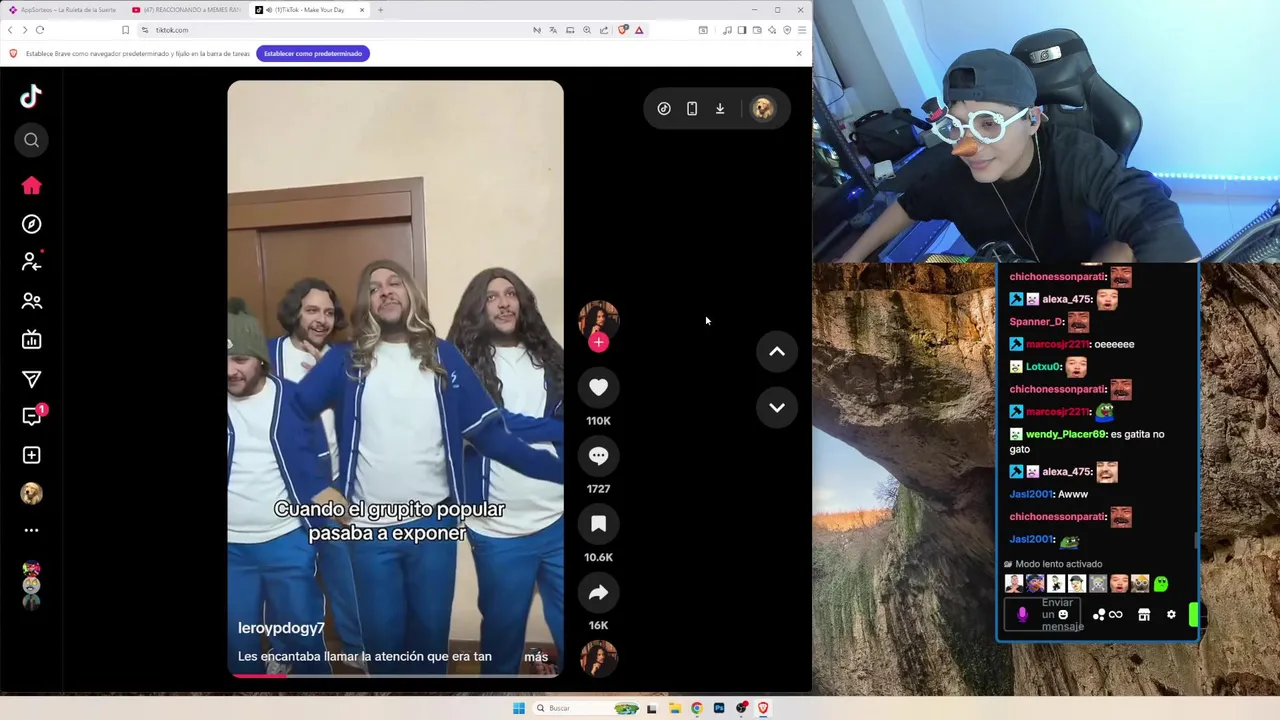The image size is (1280, 720).
Task: Click the coins icon in top pill
Action: 664,108
